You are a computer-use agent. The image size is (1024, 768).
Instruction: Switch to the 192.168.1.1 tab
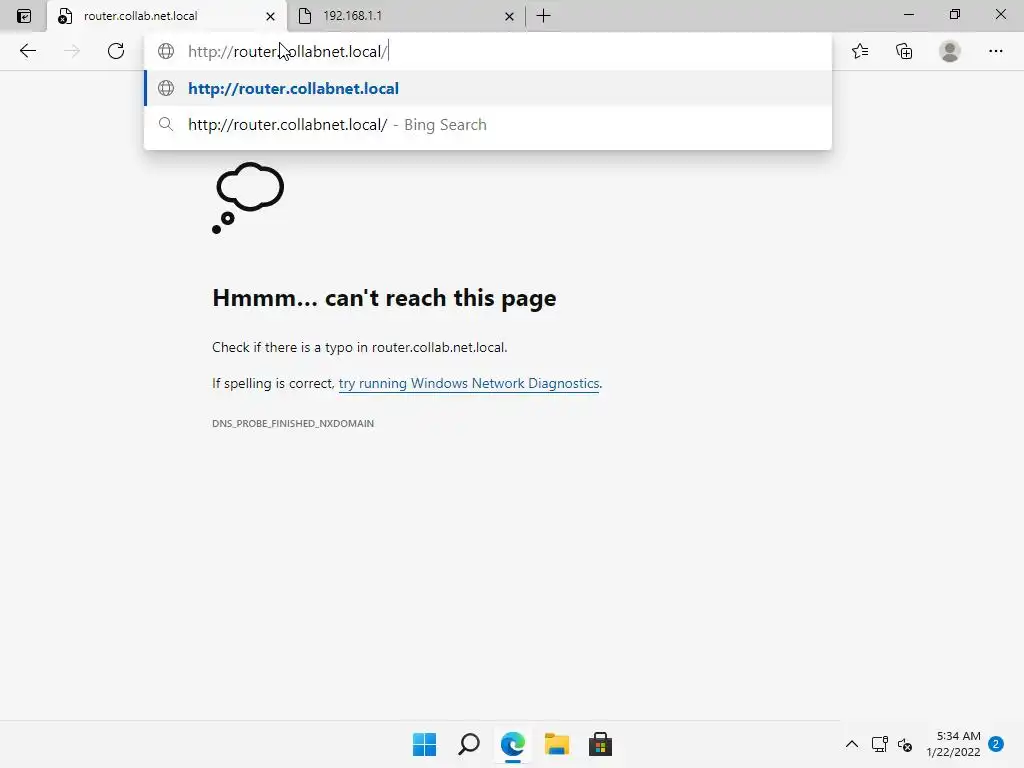(406, 16)
